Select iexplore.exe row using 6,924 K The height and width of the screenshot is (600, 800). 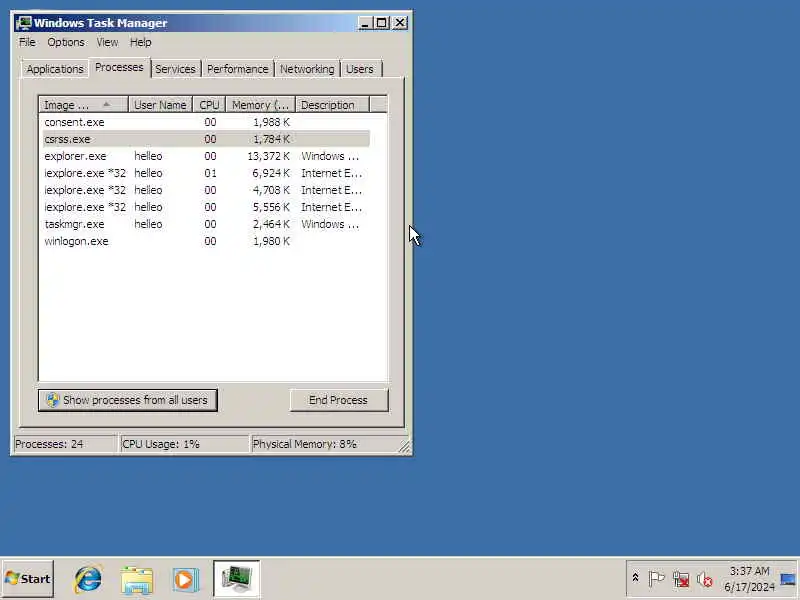pos(206,173)
